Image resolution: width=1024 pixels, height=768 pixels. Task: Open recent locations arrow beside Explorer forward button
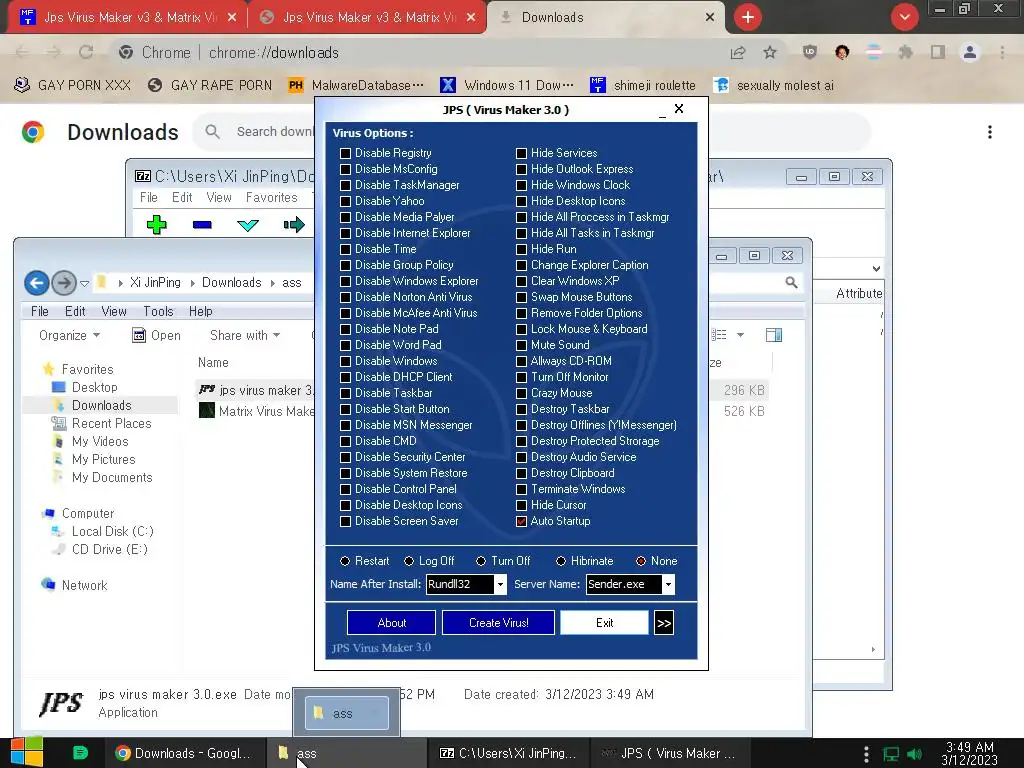[84, 283]
